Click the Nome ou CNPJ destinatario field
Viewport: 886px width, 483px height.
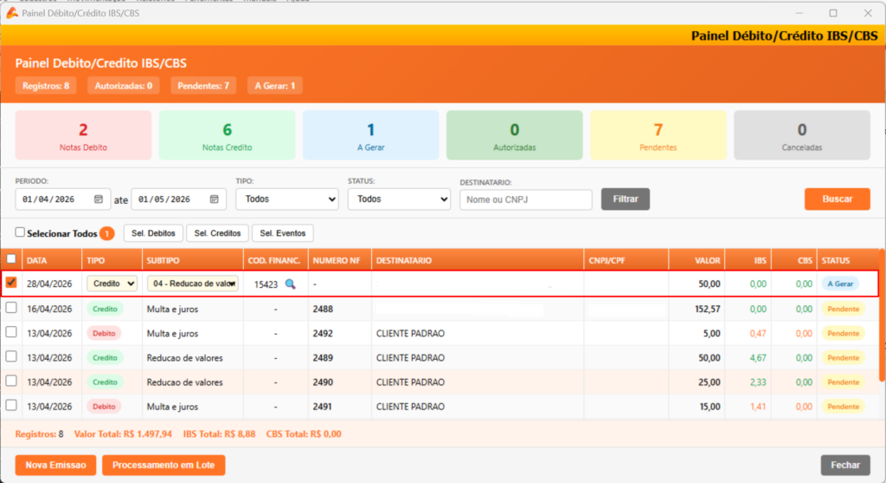[525, 199]
